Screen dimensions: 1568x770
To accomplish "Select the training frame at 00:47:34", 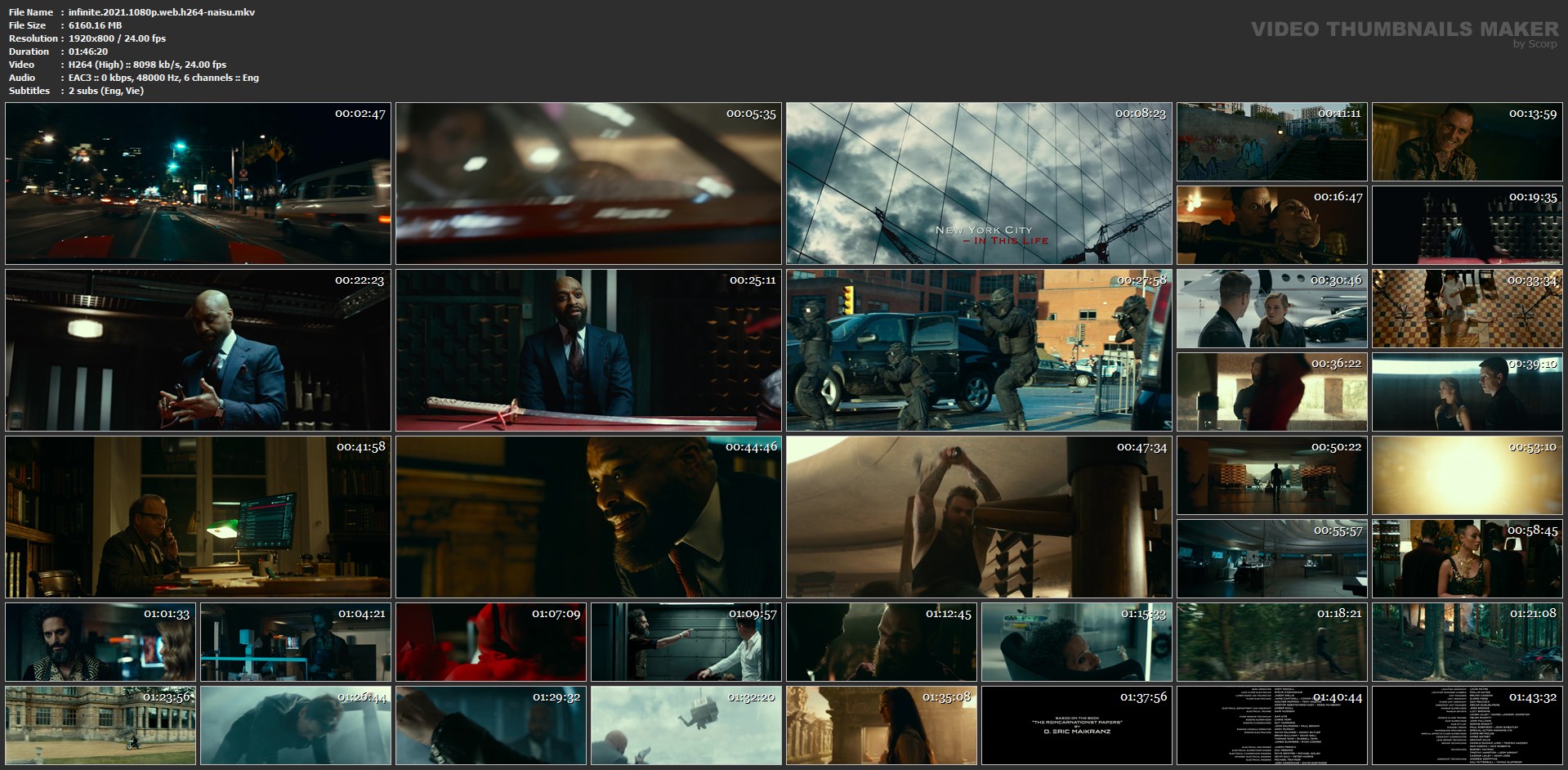I will pos(980,517).
